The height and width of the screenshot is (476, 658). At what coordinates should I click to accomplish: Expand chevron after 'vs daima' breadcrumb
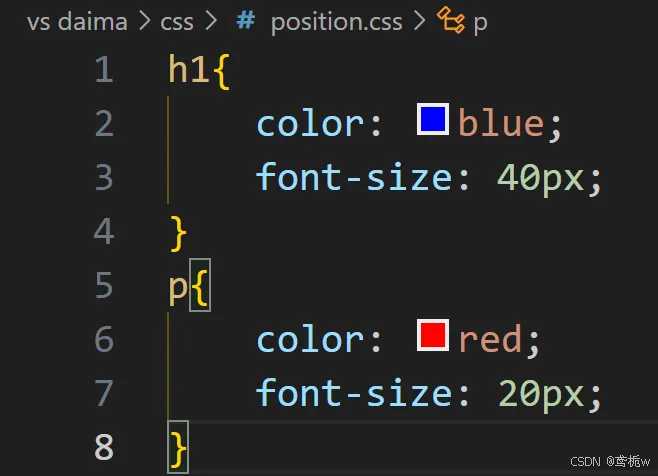144,21
